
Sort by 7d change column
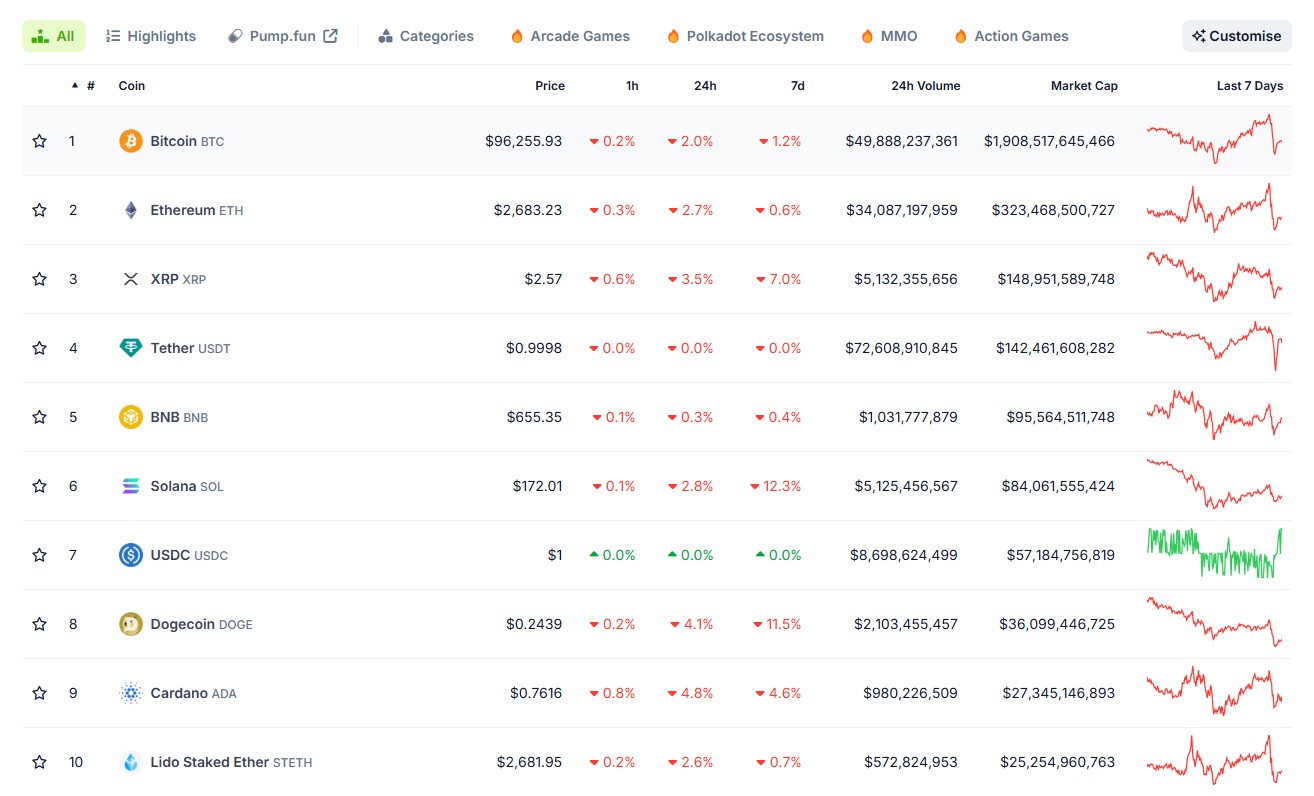click(x=797, y=86)
